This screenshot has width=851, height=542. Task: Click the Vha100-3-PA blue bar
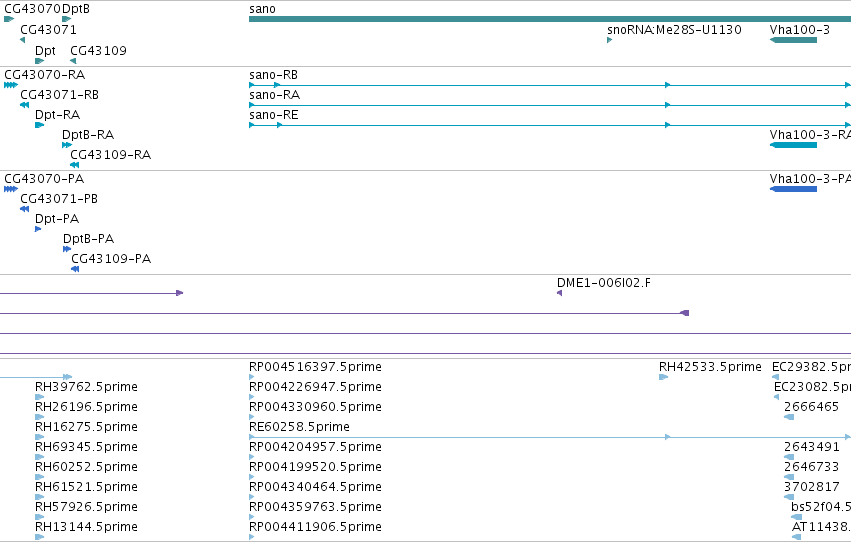tap(793, 189)
